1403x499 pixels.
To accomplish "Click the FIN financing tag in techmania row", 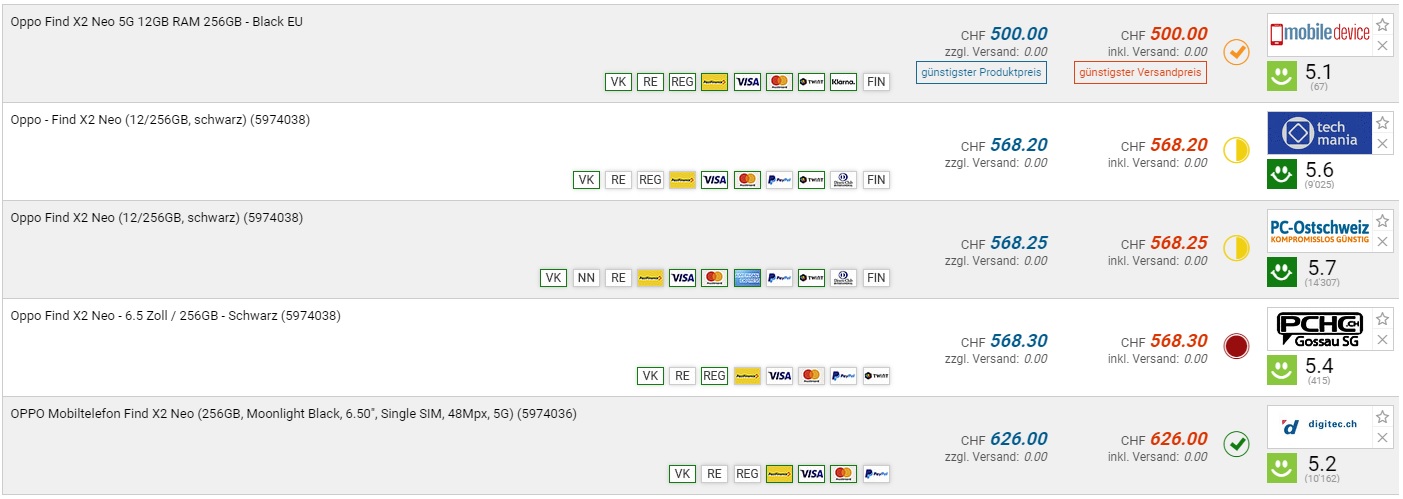I will click(876, 180).
